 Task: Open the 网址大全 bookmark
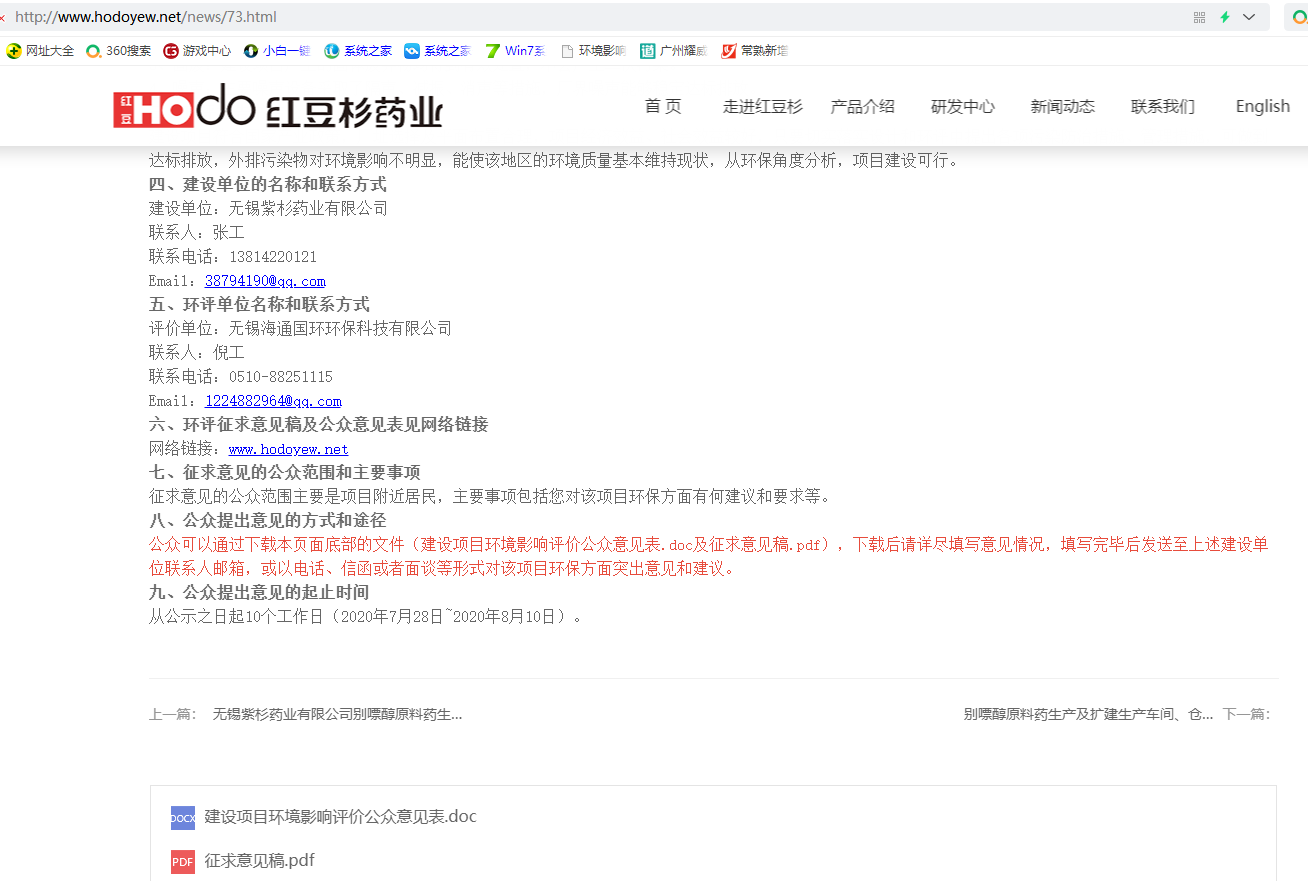coord(40,51)
